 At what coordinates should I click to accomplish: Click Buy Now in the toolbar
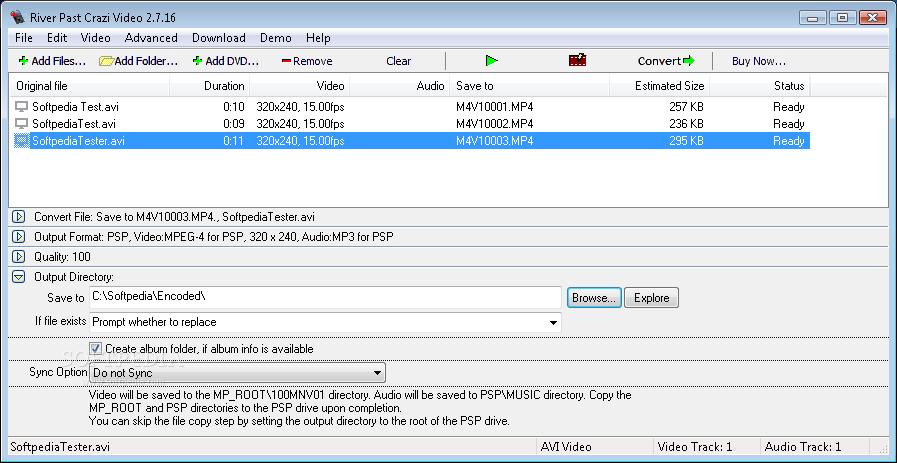click(759, 61)
